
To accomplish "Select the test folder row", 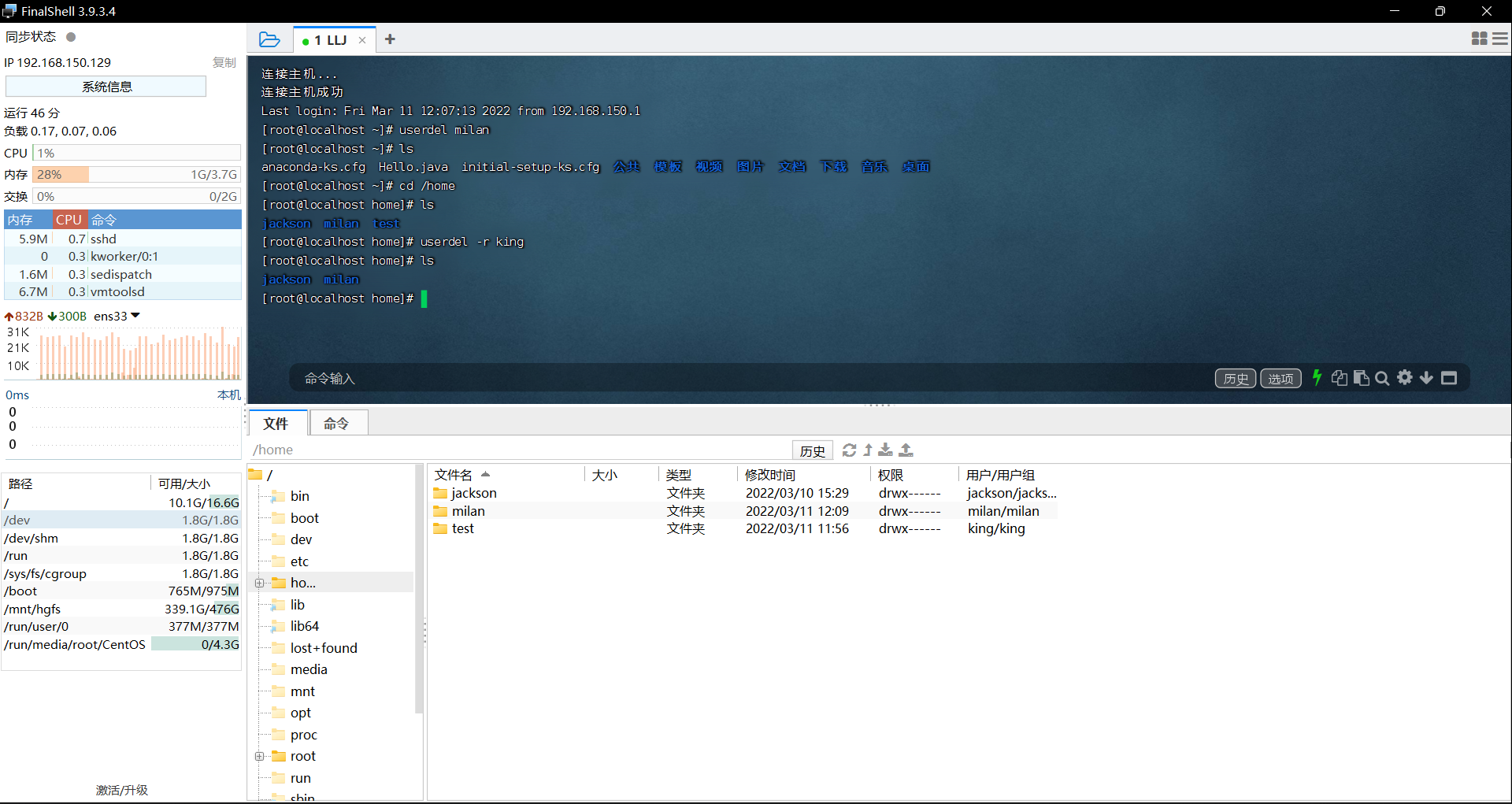I will pyautogui.click(x=744, y=528).
